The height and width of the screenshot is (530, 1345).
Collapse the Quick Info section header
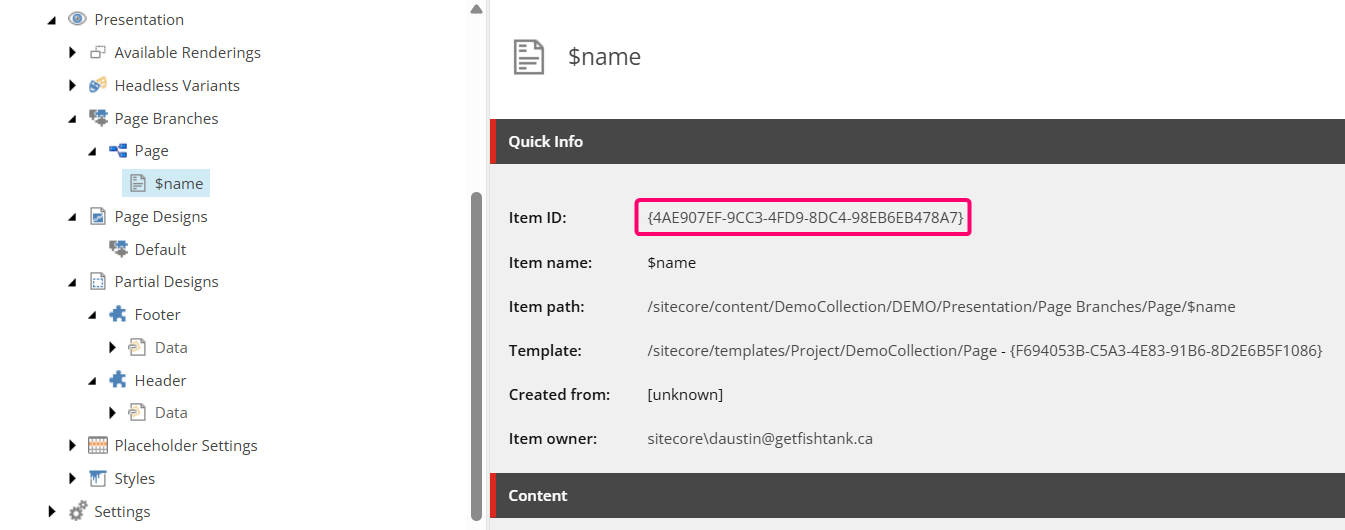[x=545, y=141]
